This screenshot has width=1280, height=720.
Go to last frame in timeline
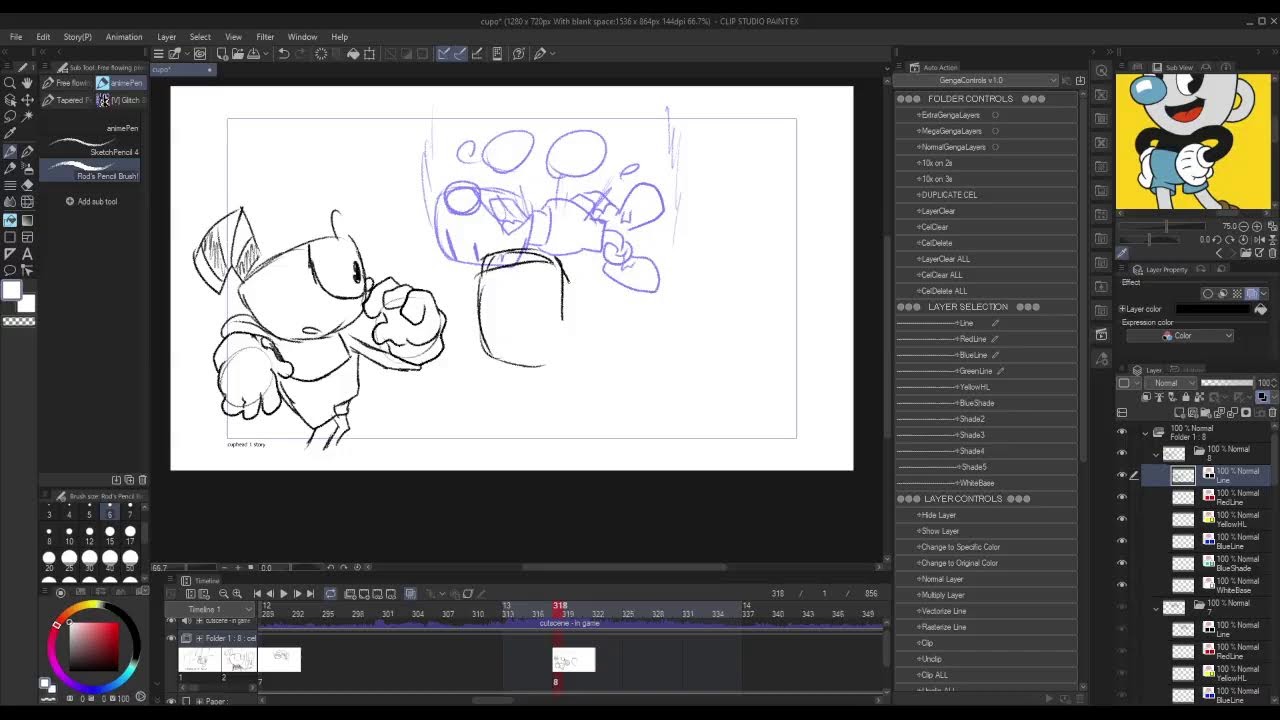[x=310, y=594]
